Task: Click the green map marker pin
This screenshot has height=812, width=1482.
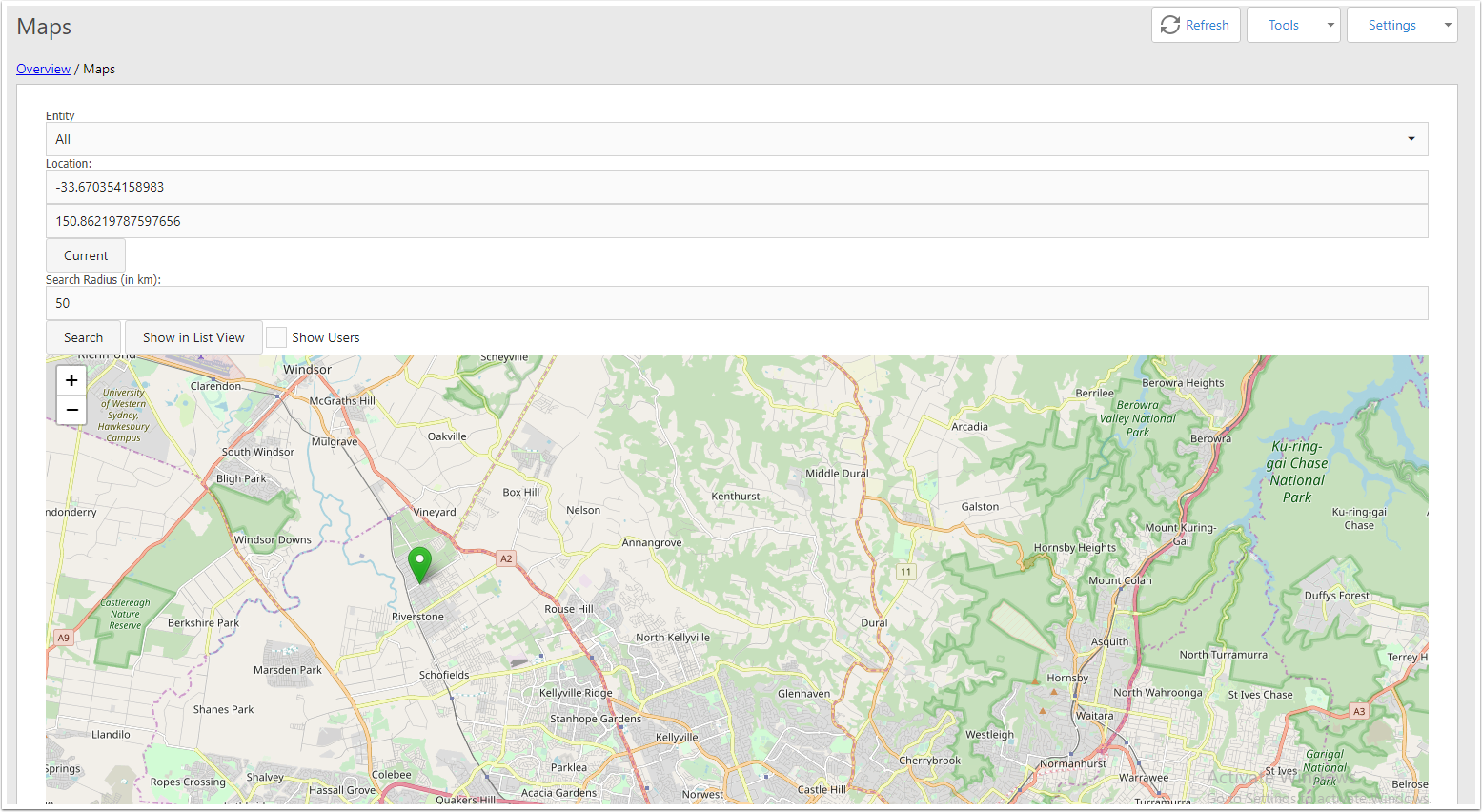Action: pos(419,565)
